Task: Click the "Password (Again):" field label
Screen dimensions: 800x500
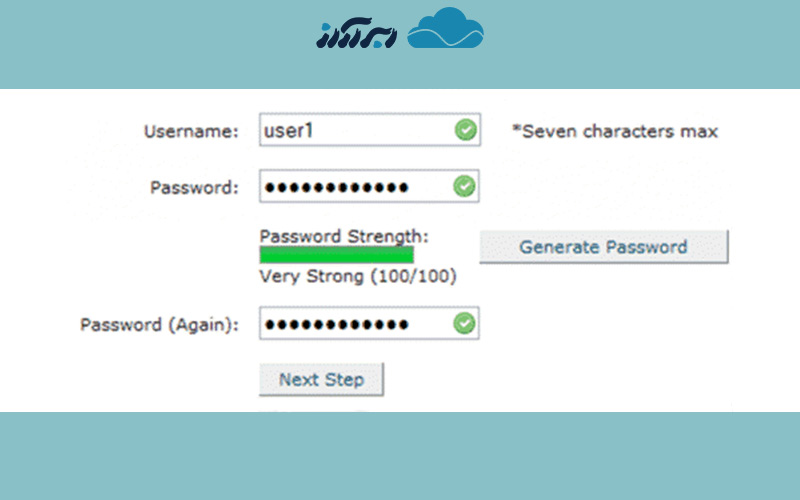Action: 159,325
